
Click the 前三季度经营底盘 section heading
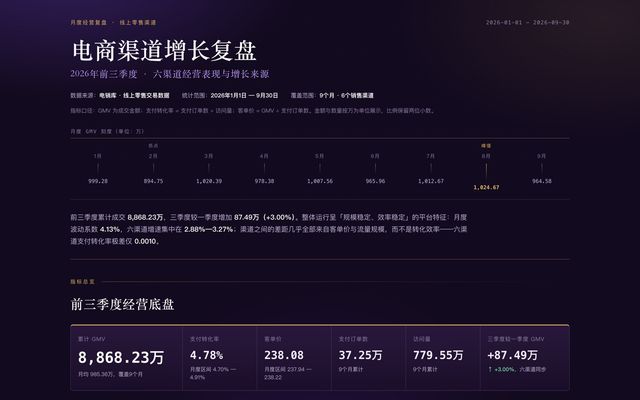click(122, 304)
